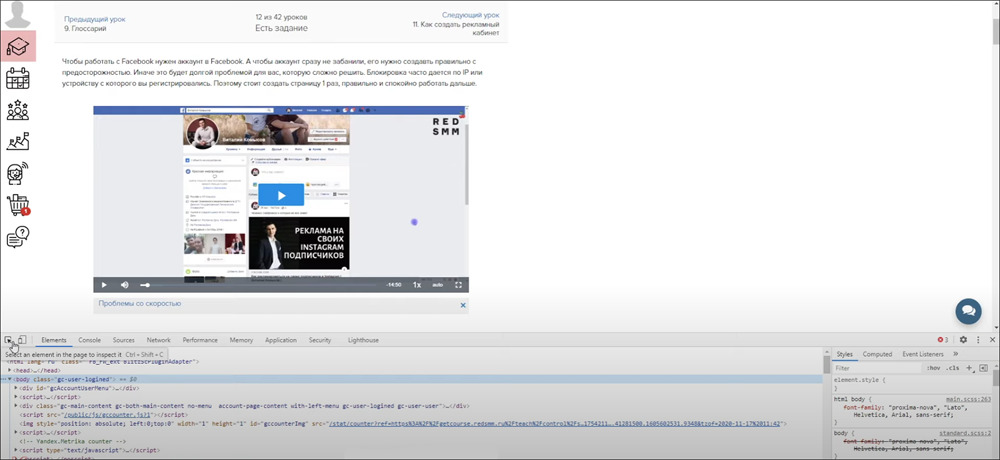Toggle the :hov element state button

(x=934, y=368)
